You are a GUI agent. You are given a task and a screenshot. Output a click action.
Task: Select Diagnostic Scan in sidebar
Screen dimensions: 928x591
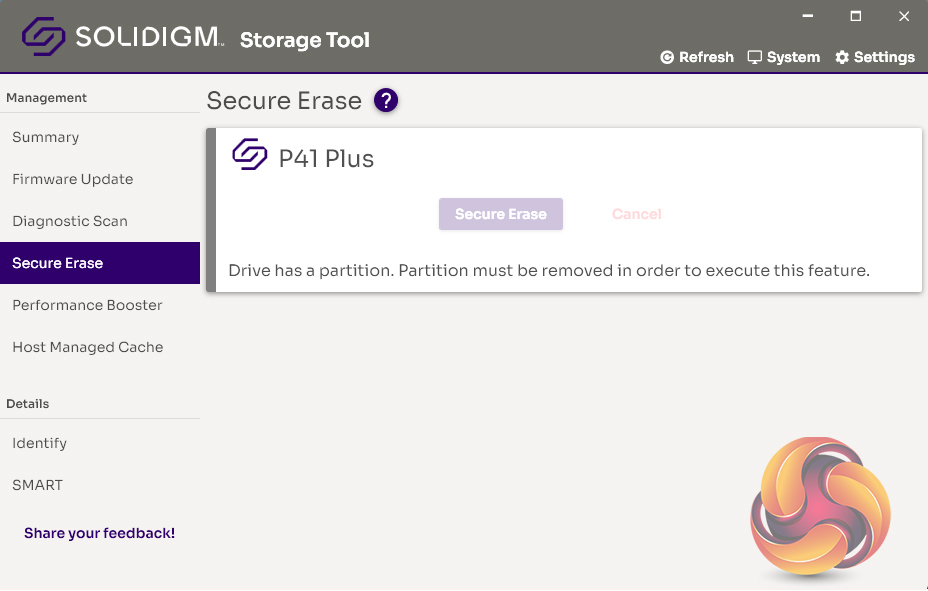pos(70,221)
